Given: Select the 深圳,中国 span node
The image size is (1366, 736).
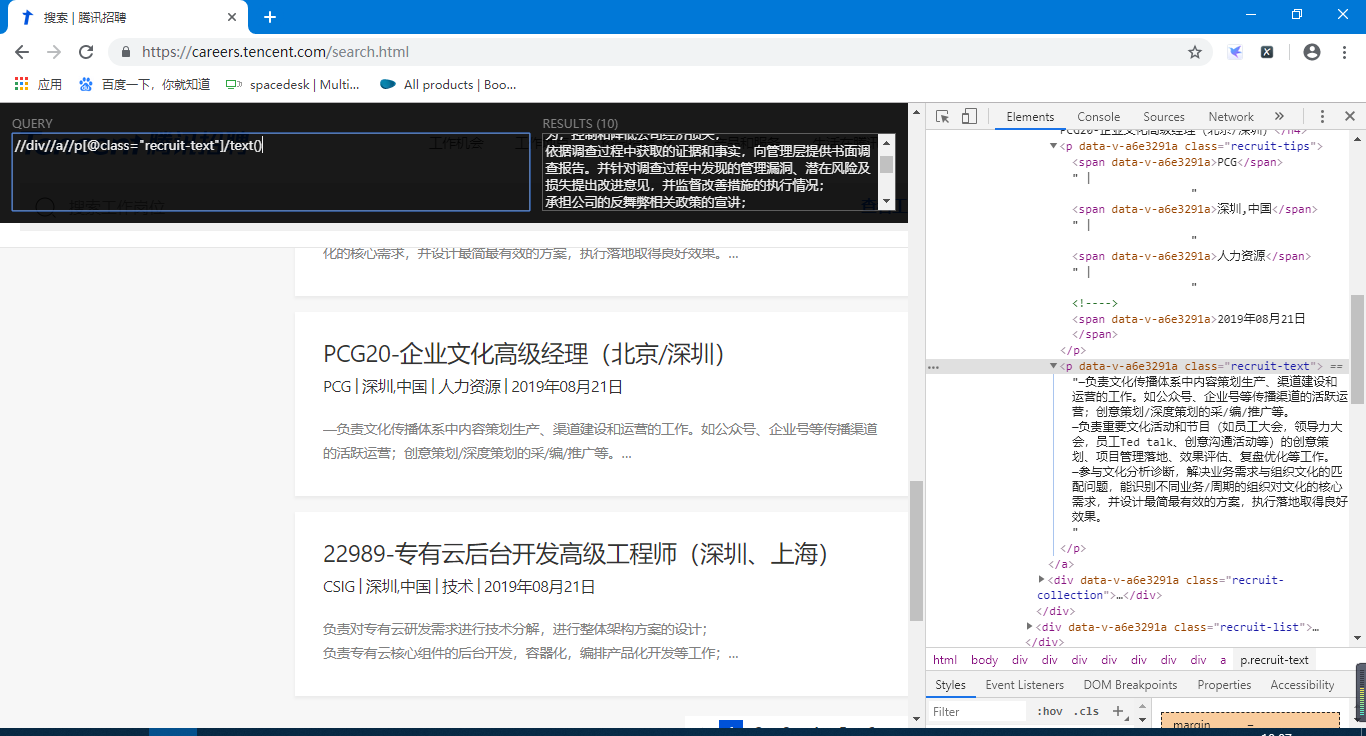Looking at the screenshot, I should [1195, 209].
